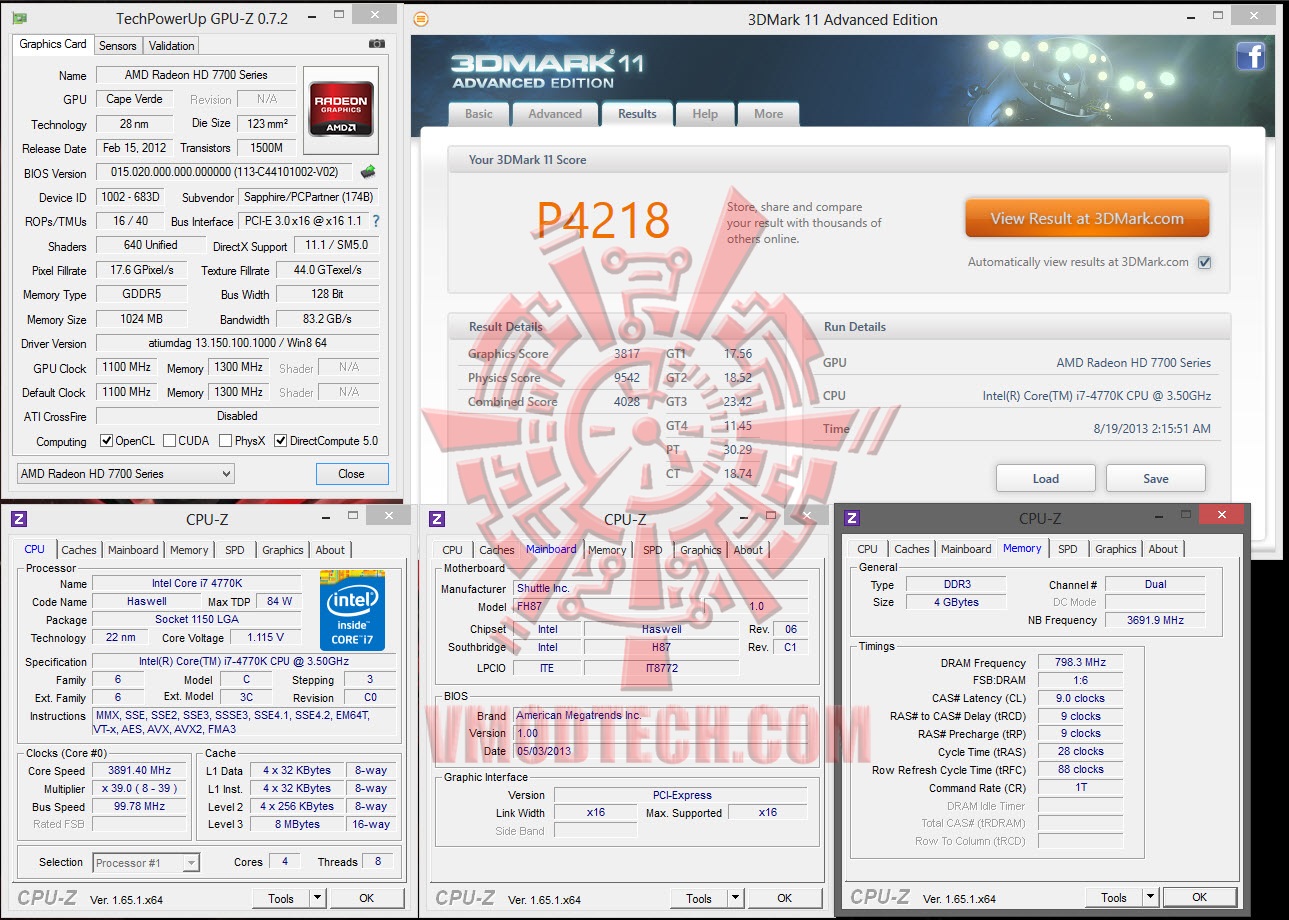Screen dimensions: 1289x920
Task: Click the motherboard Manufacturer value Shuttle Inc.
Action: click(x=660, y=589)
